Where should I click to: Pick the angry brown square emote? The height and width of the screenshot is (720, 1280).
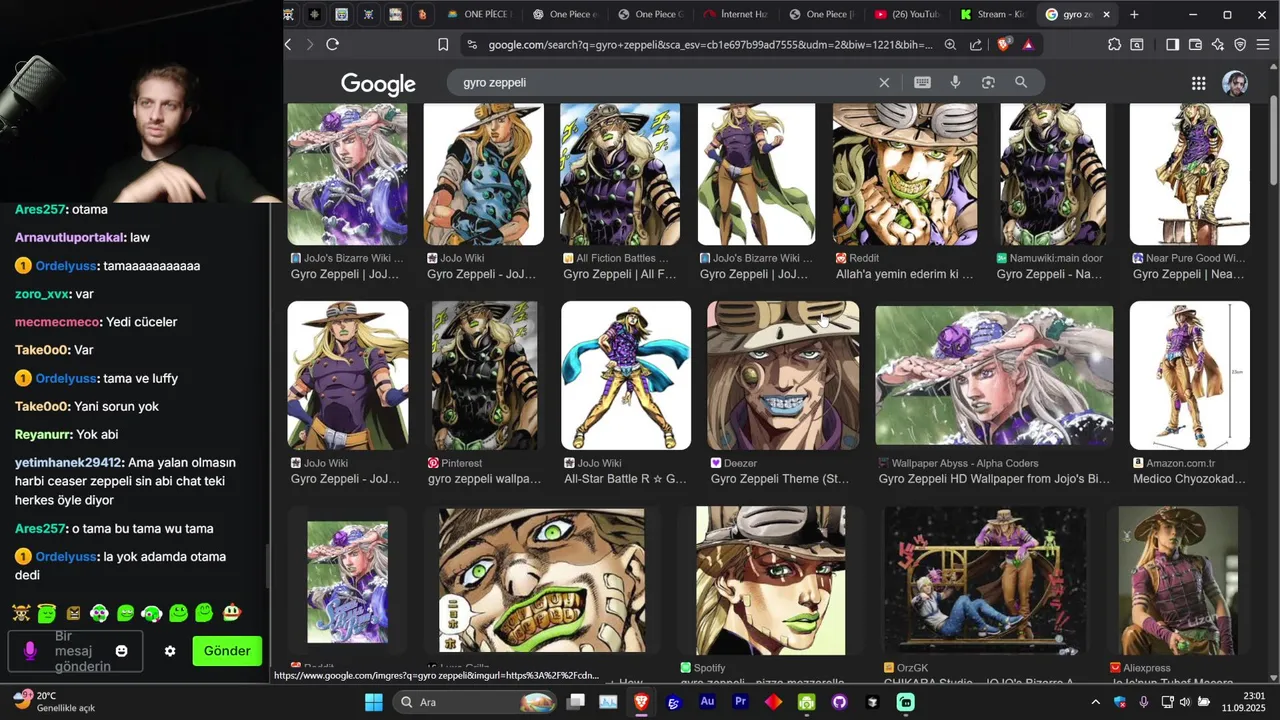pyautogui.click(x=73, y=612)
